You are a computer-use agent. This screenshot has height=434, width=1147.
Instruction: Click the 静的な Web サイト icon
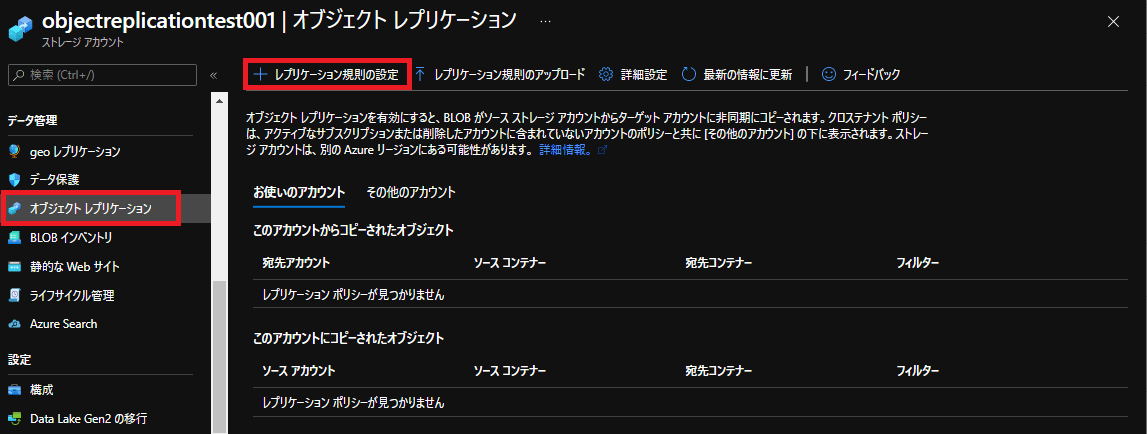click(x=15, y=266)
